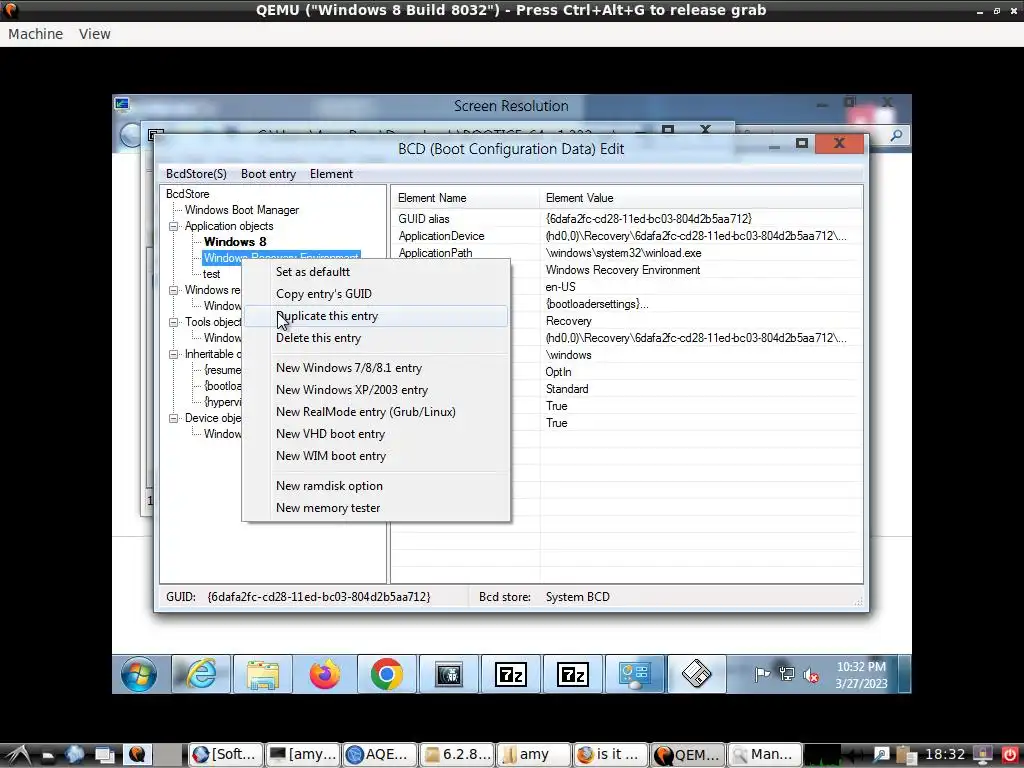Switch to host taskbar item Man...
The width and height of the screenshot is (1024, 768).
764,755
